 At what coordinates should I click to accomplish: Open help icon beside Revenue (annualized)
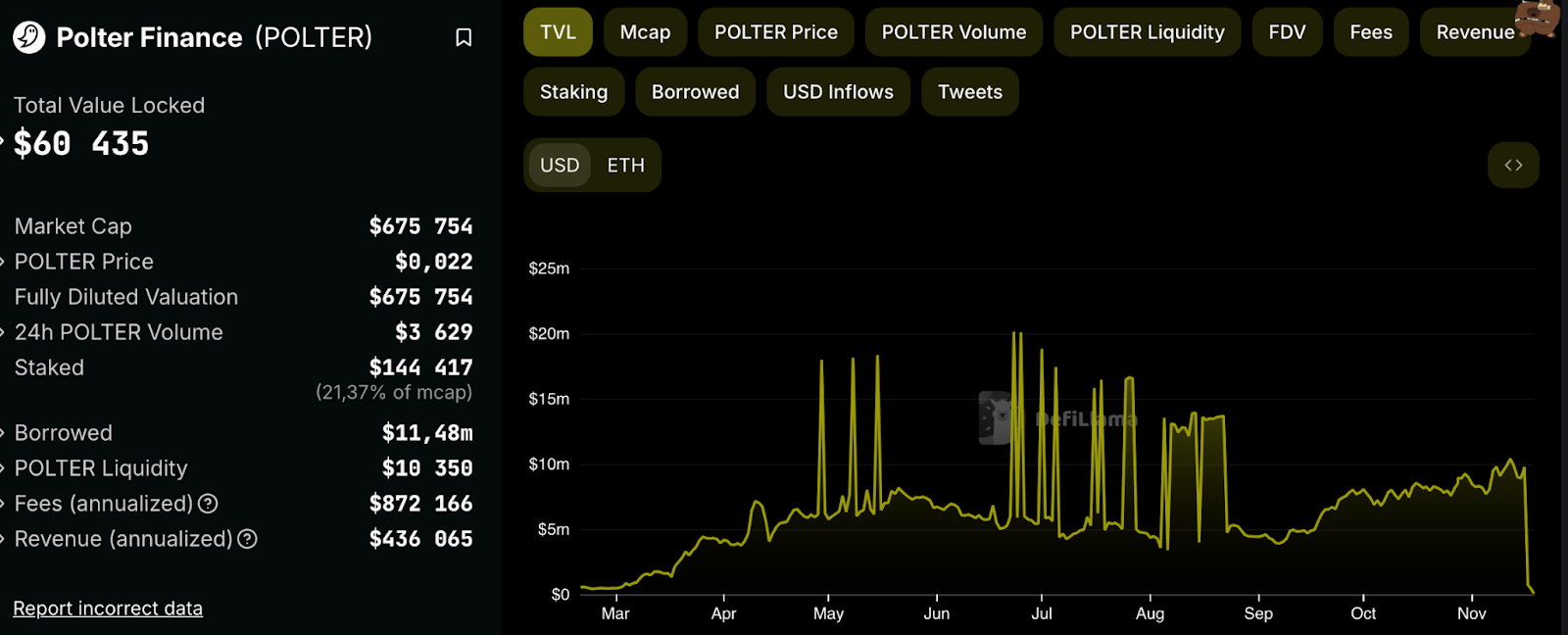click(247, 539)
